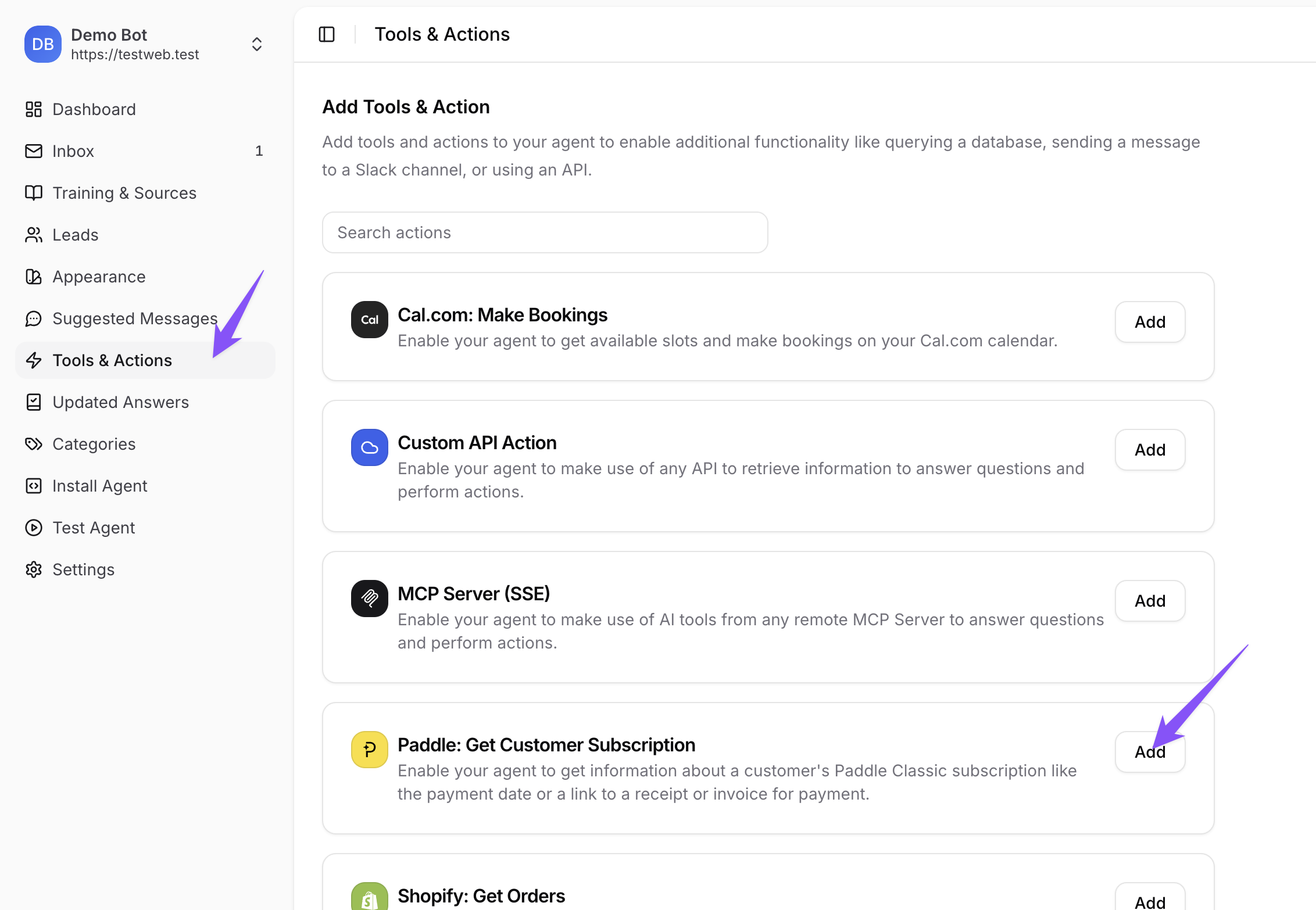The height and width of the screenshot is (910, 1316).
Task: Open Suggested Messages page
Action: click(135, 318)
